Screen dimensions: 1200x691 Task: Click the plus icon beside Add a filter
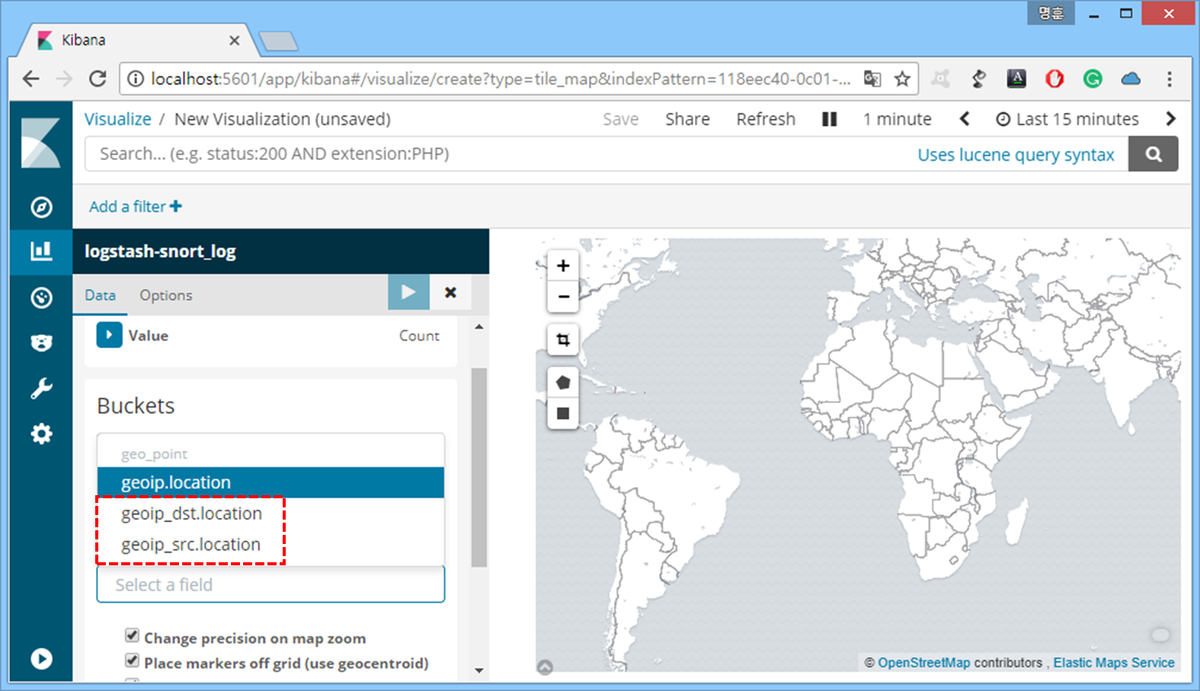(176, 206)
